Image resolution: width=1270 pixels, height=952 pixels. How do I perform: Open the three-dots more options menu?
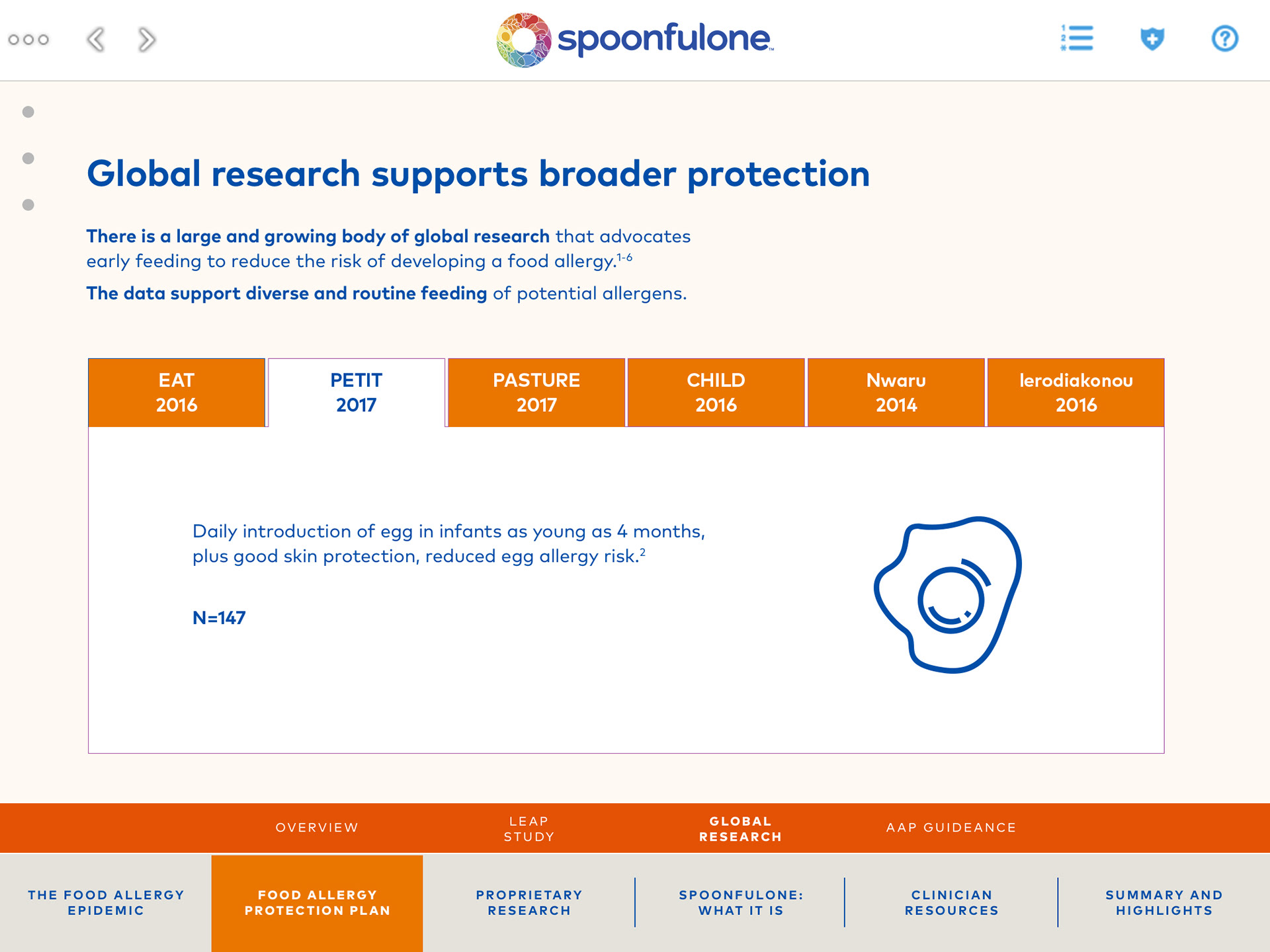pyautogui.click(x=28, y=40)
